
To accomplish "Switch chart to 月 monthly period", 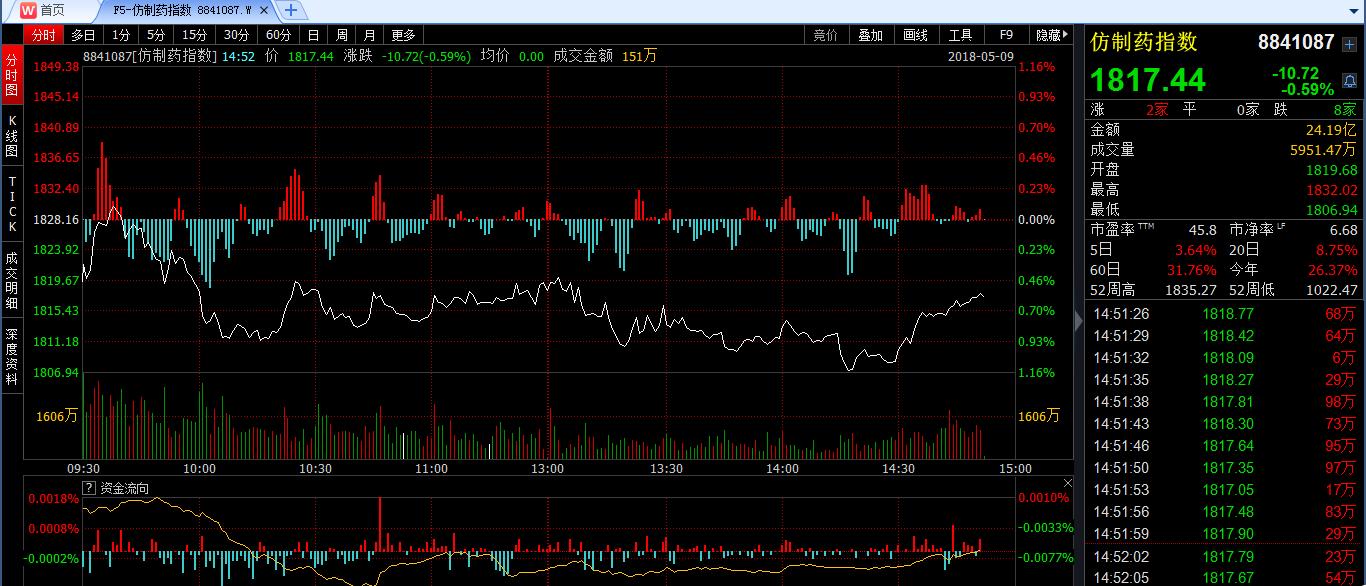I will click(370, 35).
